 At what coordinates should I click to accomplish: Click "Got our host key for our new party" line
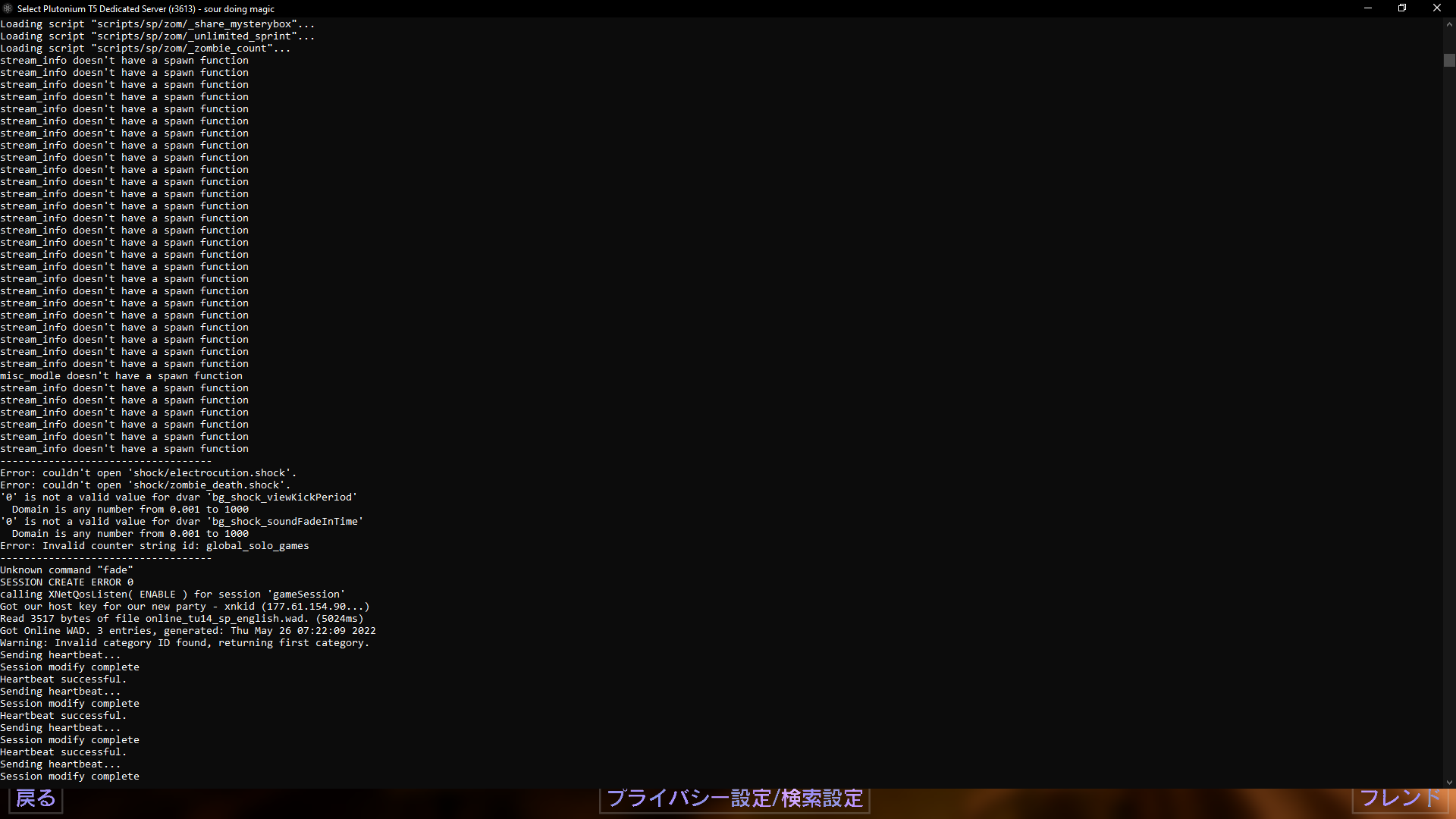184,607
